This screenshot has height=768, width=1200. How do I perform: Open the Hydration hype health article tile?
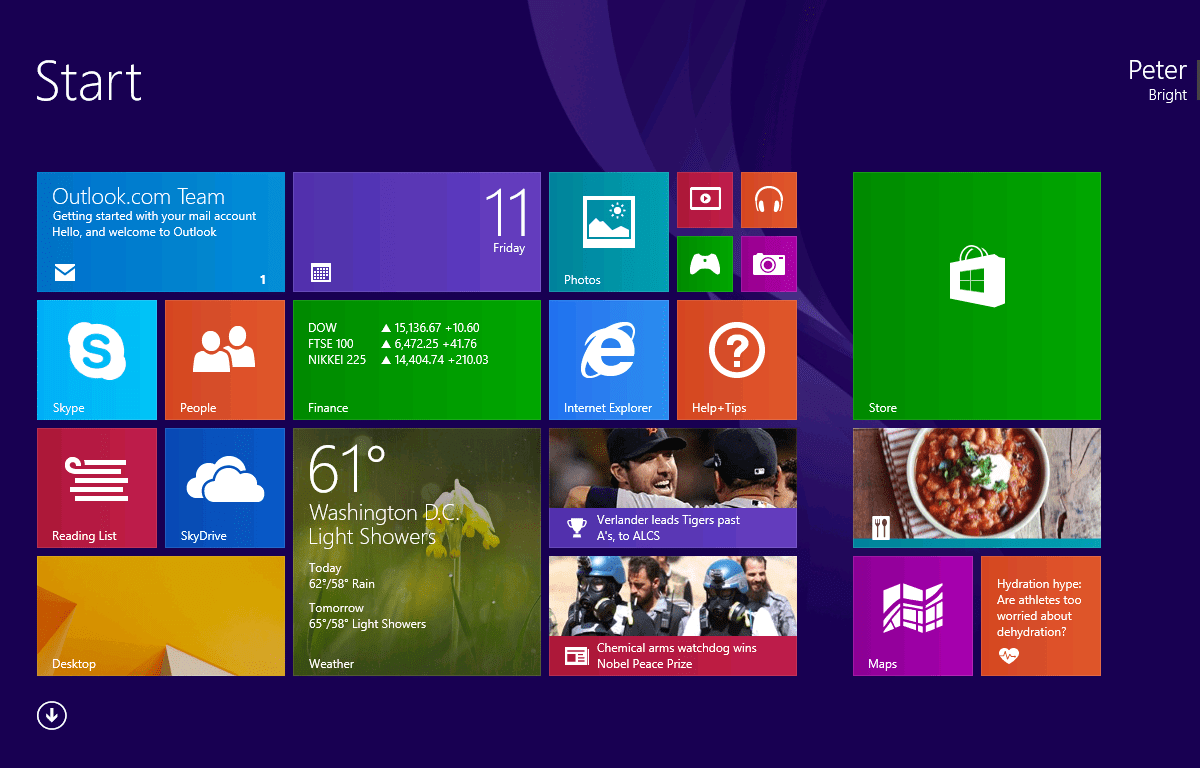pyautogui.click(x=1041, y=616)
